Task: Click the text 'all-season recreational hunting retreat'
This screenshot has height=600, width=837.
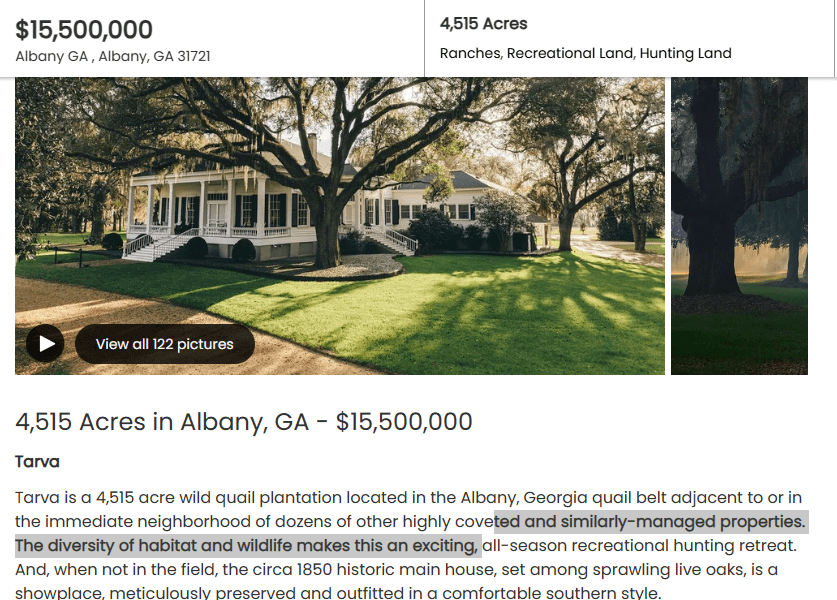Action: click(x=639, y=545)
